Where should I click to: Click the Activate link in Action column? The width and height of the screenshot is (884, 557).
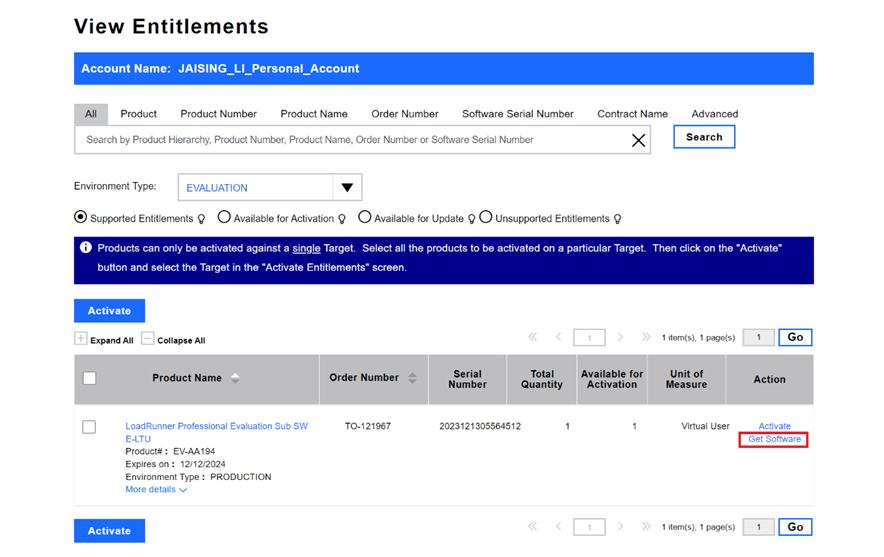[x=775, y=426]
